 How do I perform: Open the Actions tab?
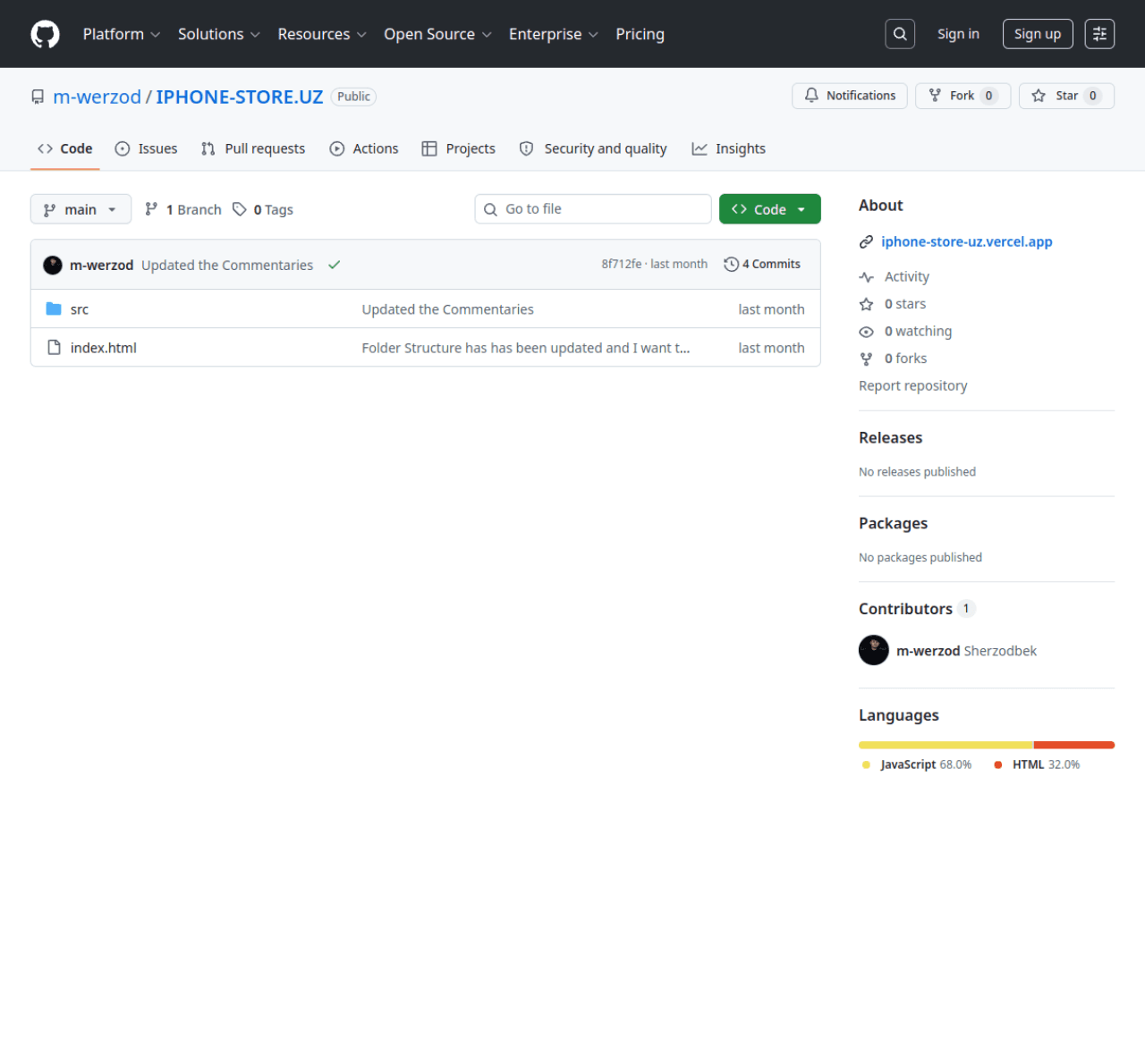pos(364,148)
